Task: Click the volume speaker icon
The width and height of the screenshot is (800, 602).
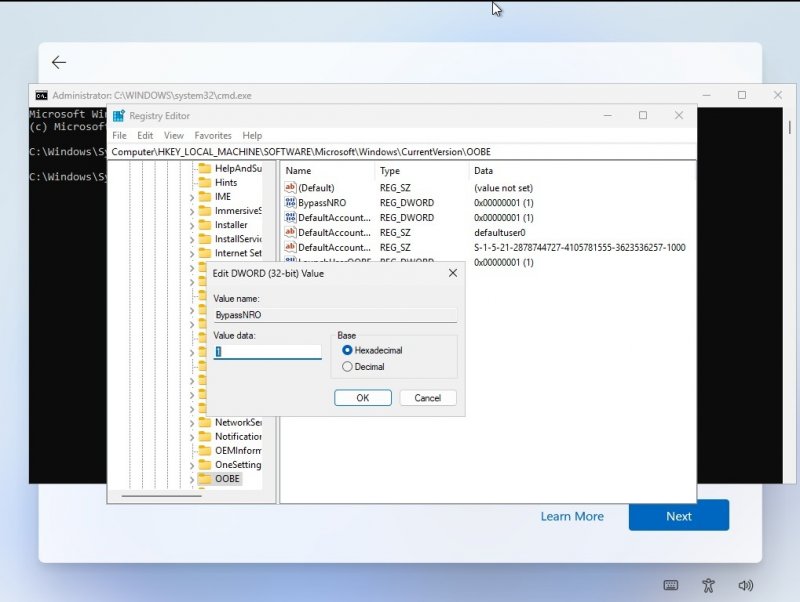Action: coord(745,585)
